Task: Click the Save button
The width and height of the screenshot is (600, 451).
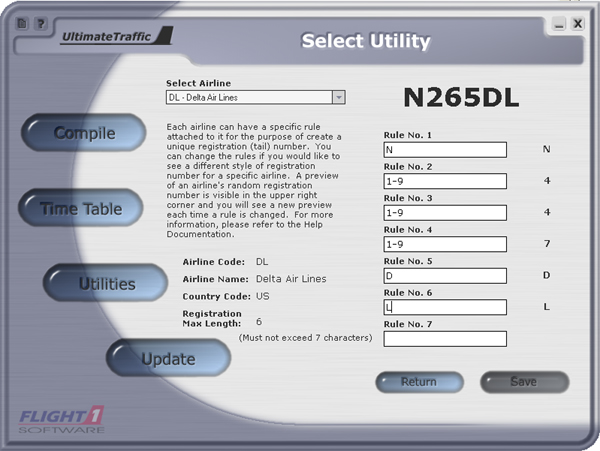Action: click(525, 382)
